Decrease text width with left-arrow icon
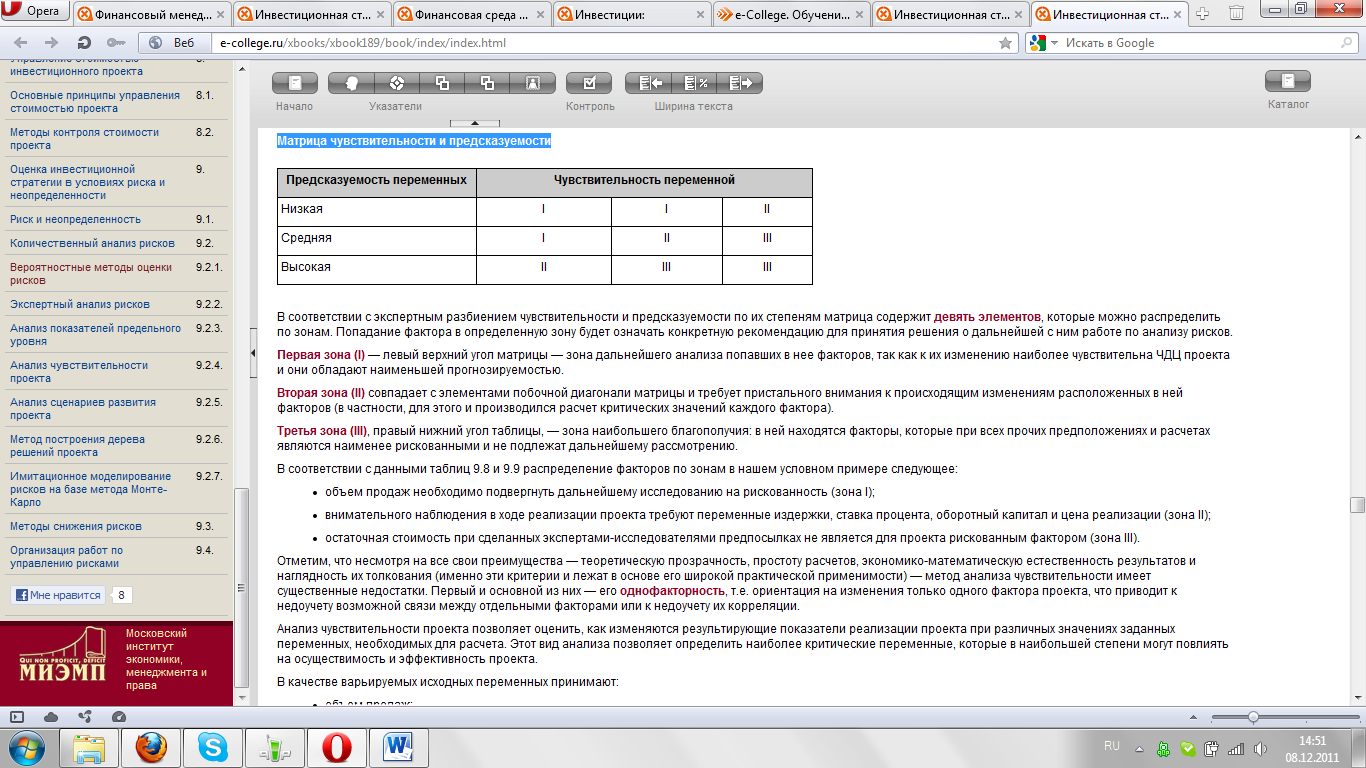Screen dimensions: 1366x768 point(647,83)
